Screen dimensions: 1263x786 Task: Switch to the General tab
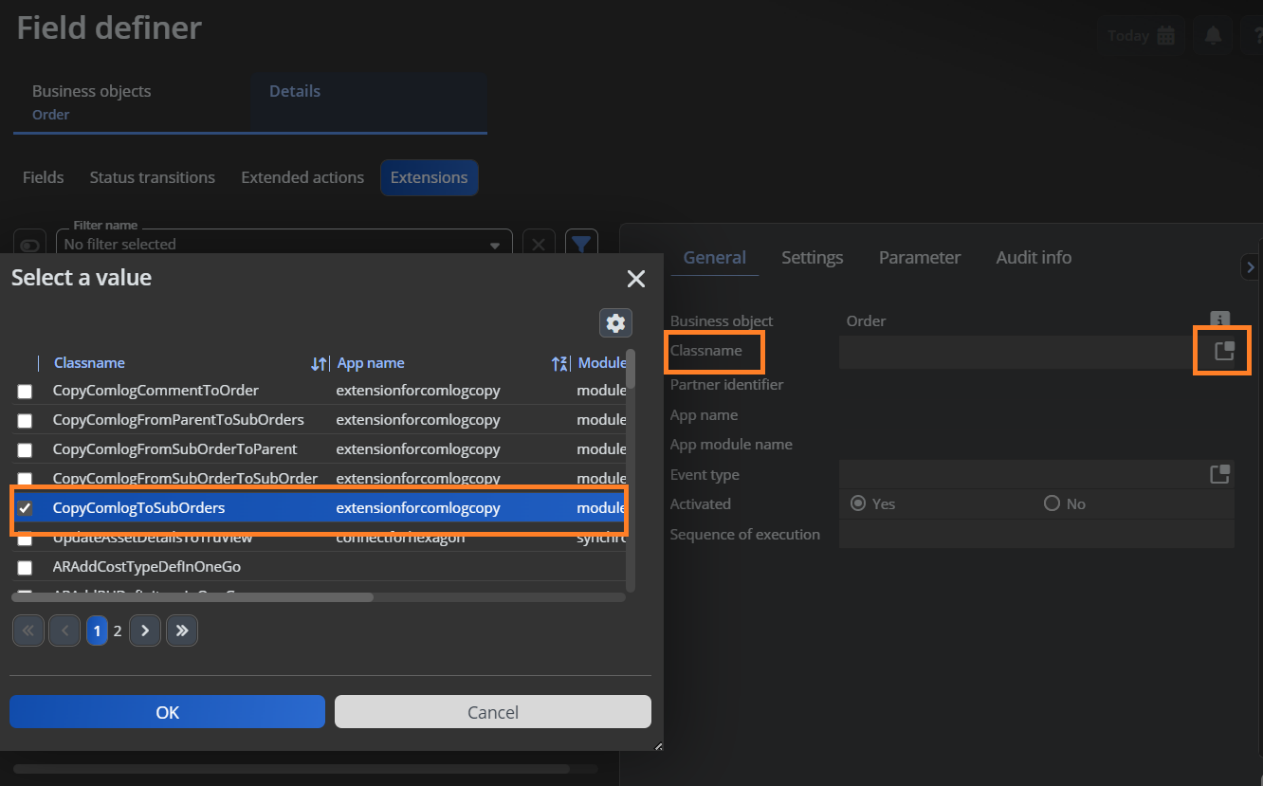point(714,257)
